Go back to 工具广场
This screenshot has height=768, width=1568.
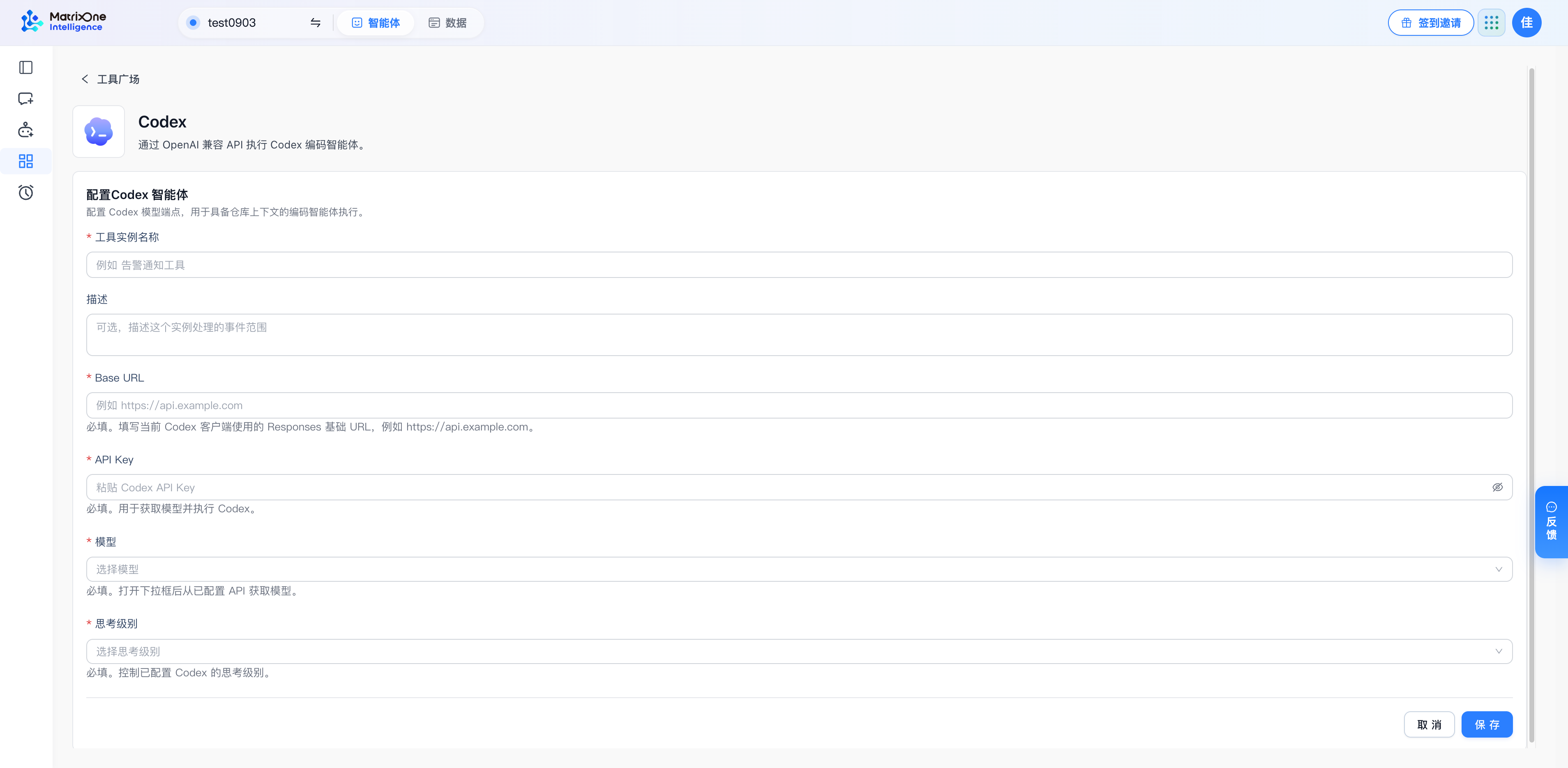click(x=118, y=79)
